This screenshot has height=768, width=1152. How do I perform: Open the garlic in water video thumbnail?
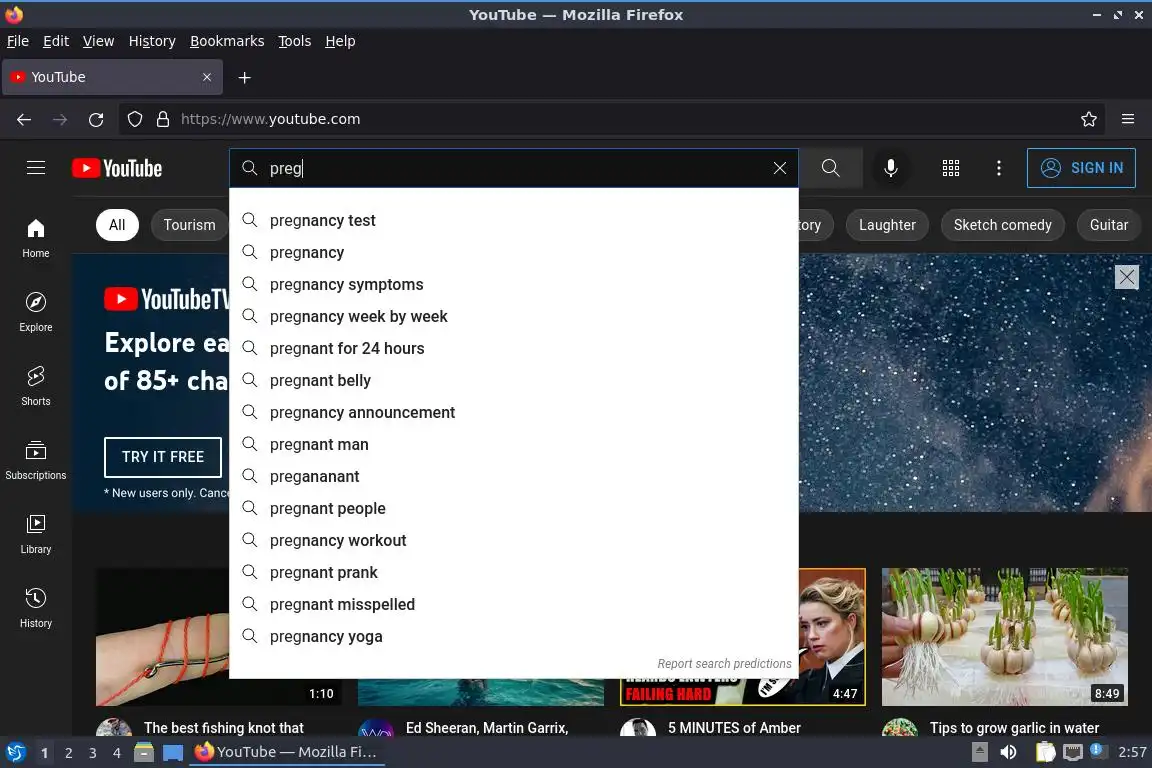1004,636
